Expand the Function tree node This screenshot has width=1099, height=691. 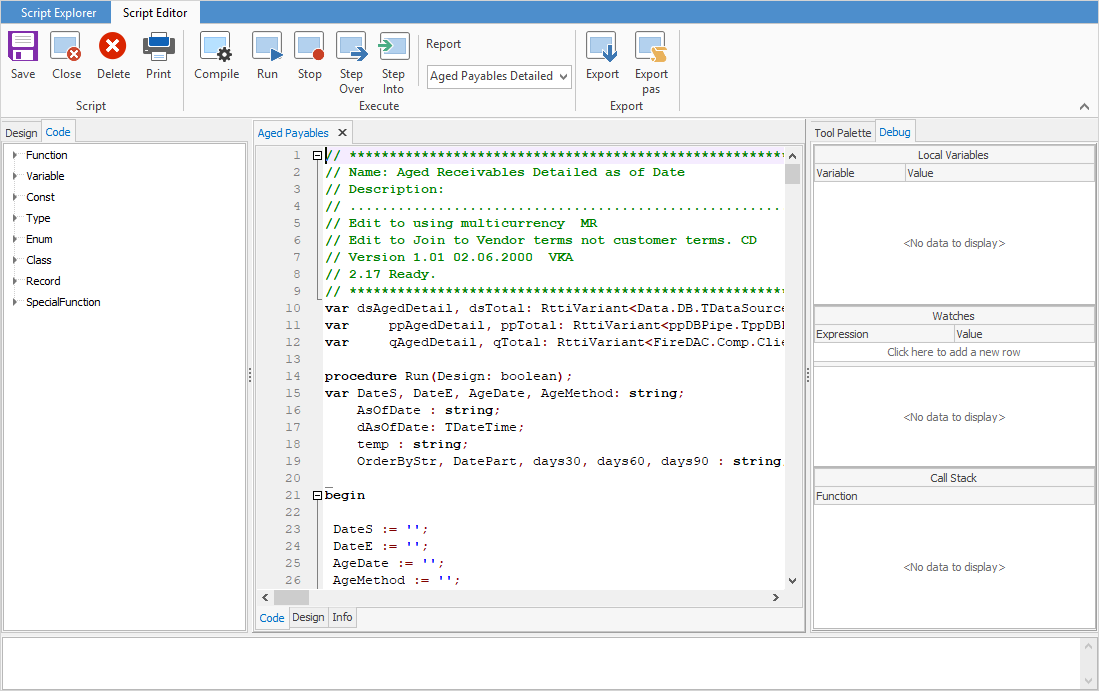(x=14, y=155)
